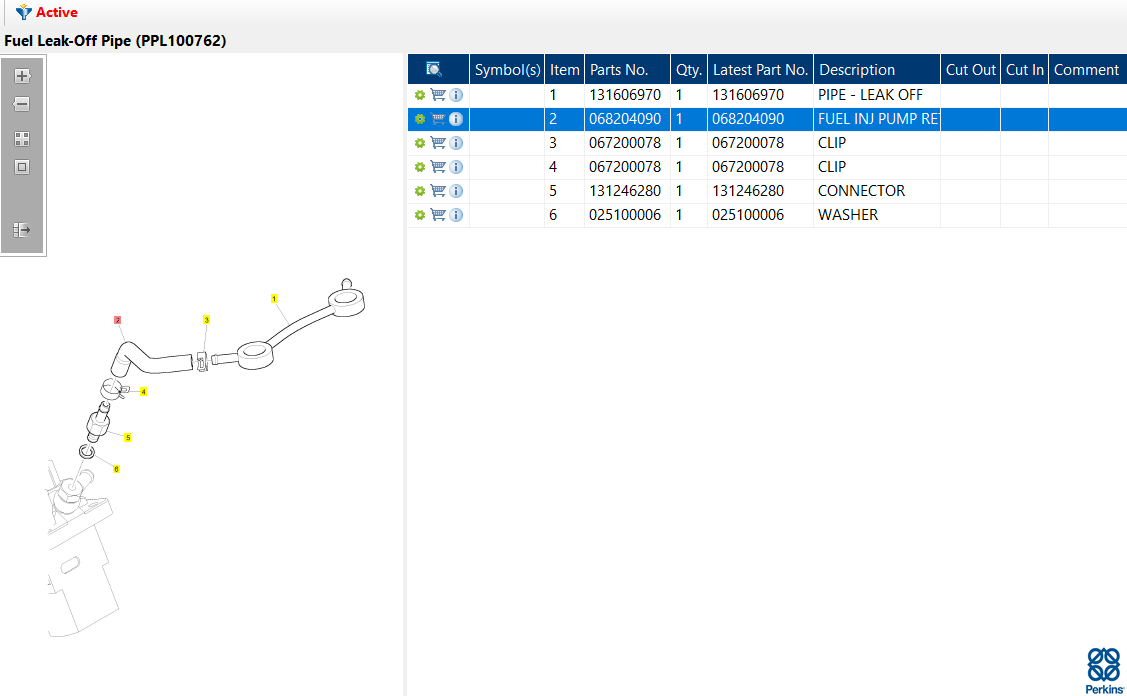Image resolution: width=1127 pixels, height=696 pixels.
Task: Click the zoom in plus button
Action: (x=22, y=76)
